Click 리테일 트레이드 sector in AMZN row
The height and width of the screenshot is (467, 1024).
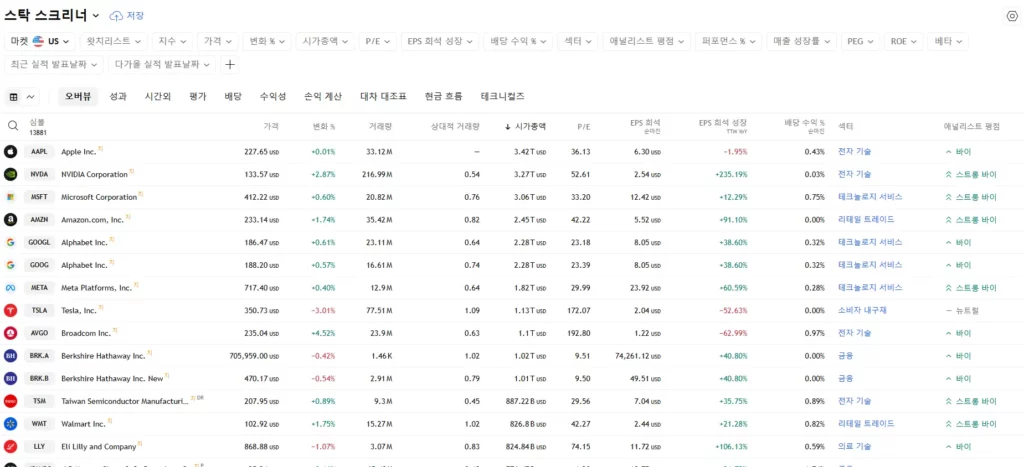[866, 219]
